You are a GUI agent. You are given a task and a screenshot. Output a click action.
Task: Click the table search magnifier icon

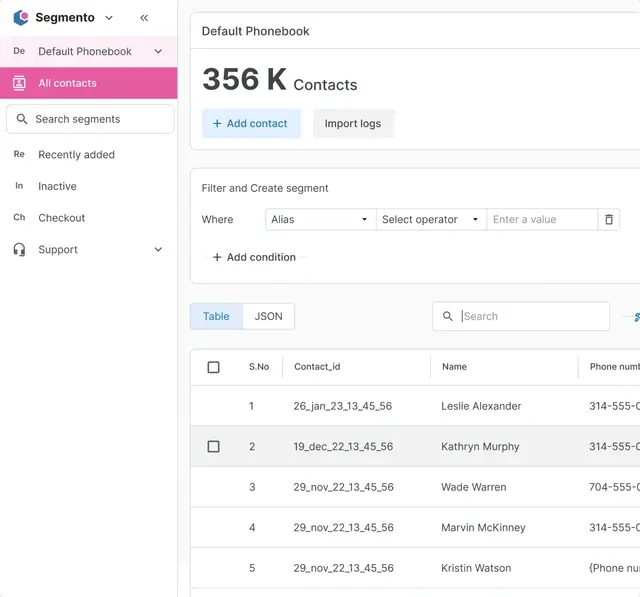(x=448, y=317)
